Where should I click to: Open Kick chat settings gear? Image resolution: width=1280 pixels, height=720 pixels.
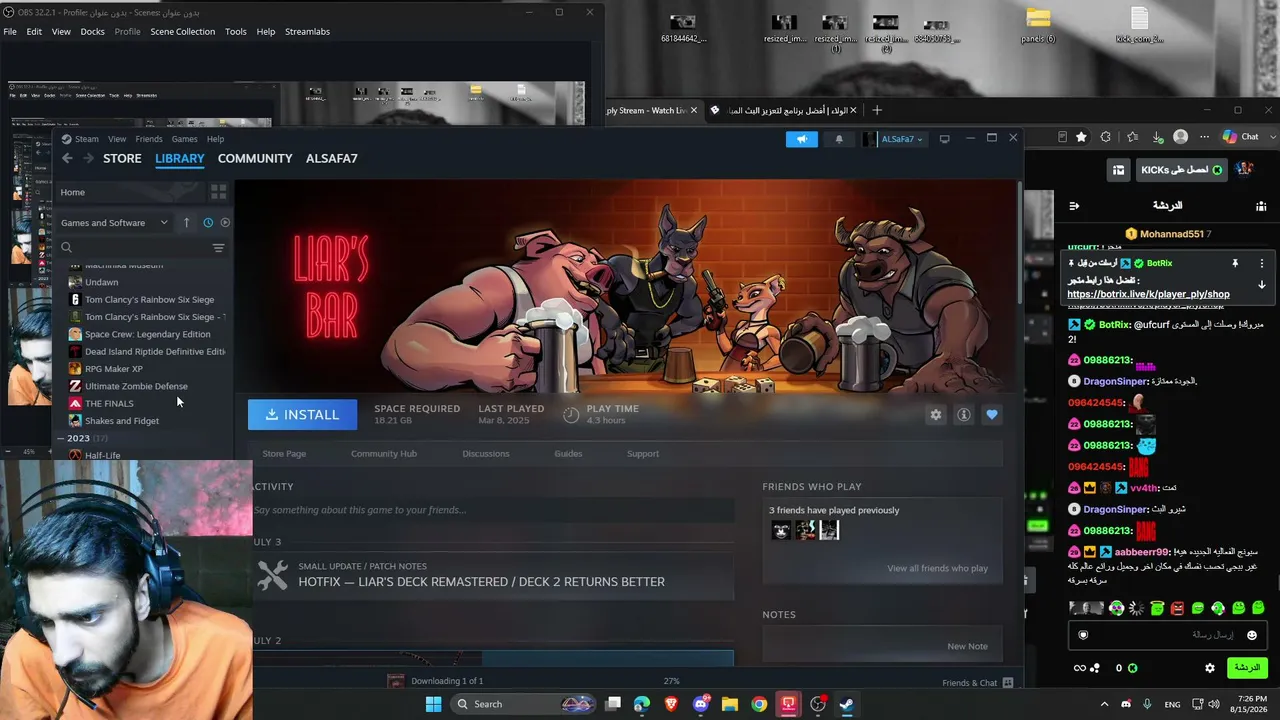coord(1210,668)
